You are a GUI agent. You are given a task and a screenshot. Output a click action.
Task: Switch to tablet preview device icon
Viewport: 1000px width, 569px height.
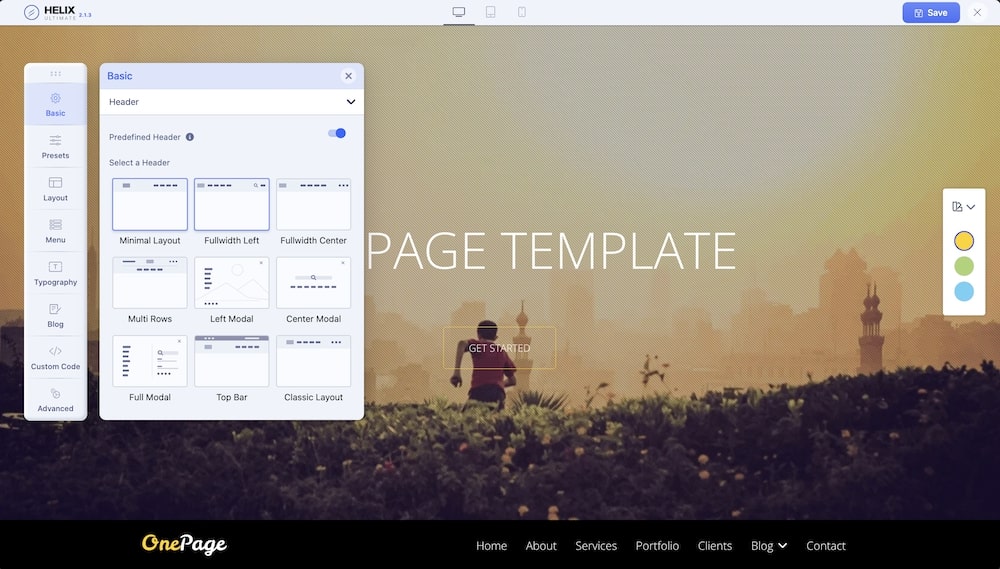tap(490, 12)
